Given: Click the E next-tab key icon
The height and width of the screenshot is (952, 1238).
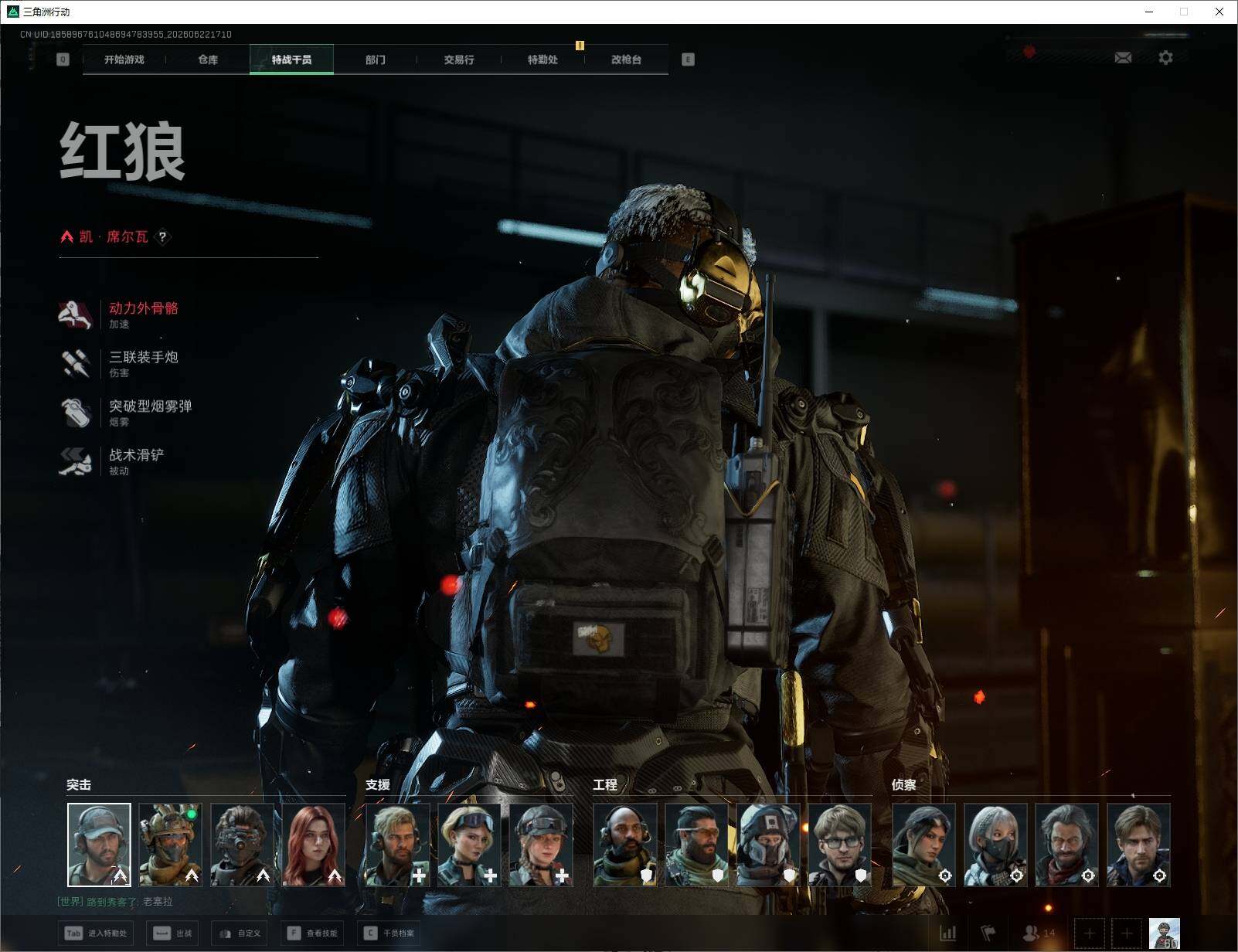Looking at the screenshot, I should 688,59.
